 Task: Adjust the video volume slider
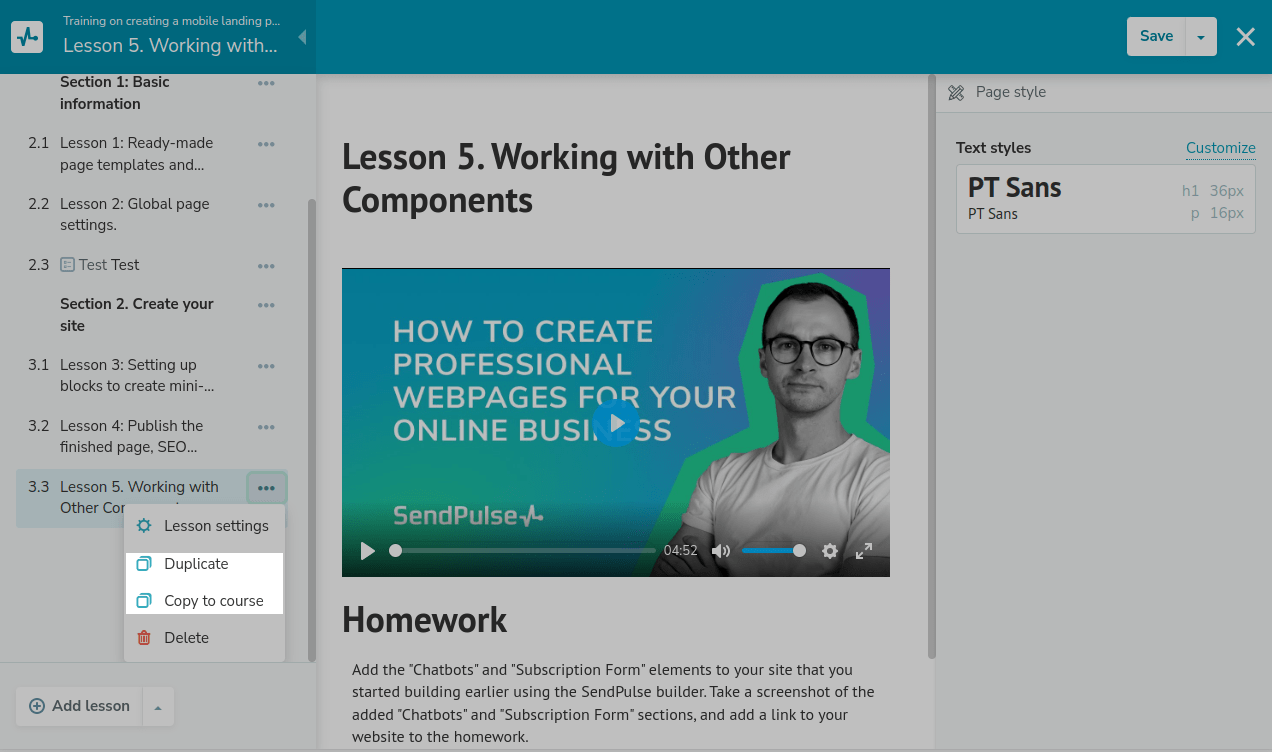pos(772,551)
